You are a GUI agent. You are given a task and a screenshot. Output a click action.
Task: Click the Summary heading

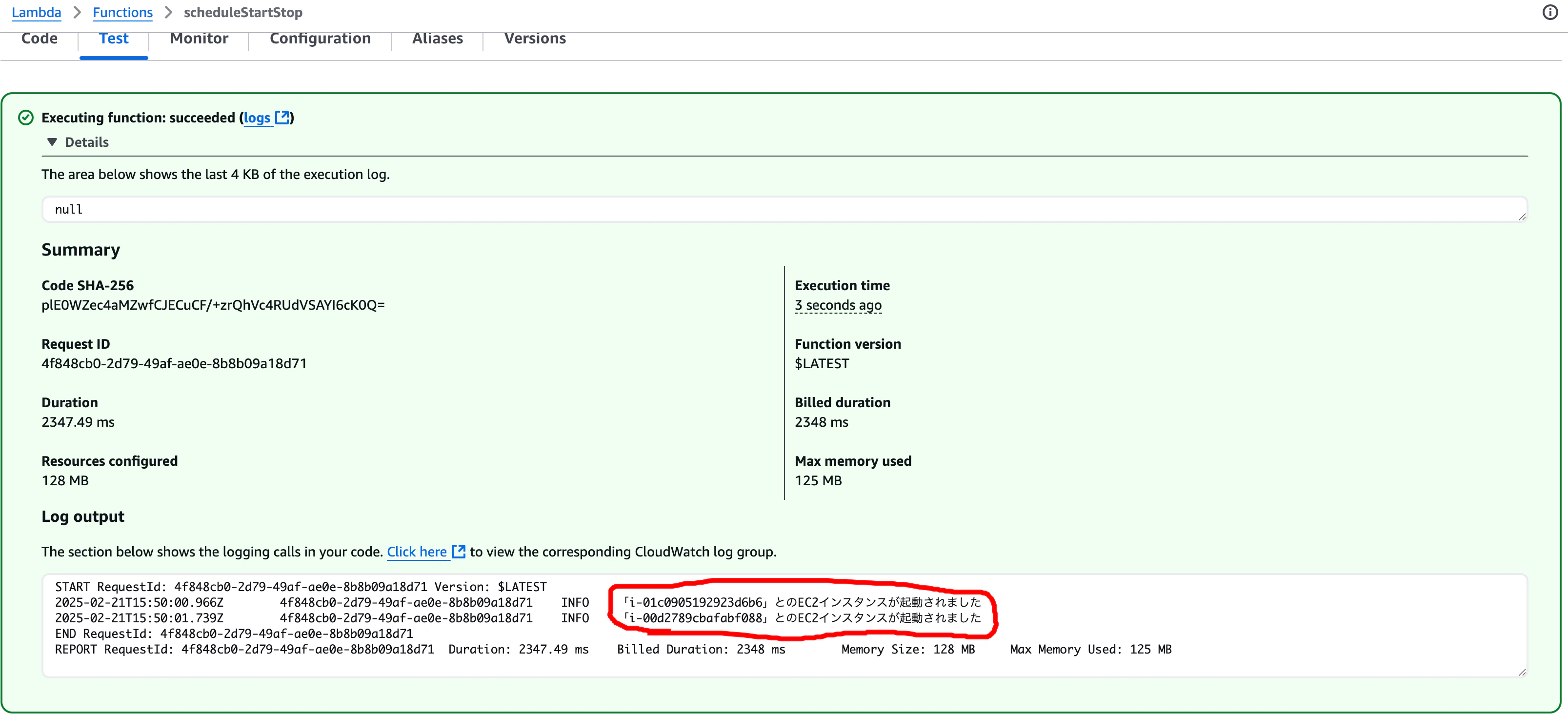[81, 250]
